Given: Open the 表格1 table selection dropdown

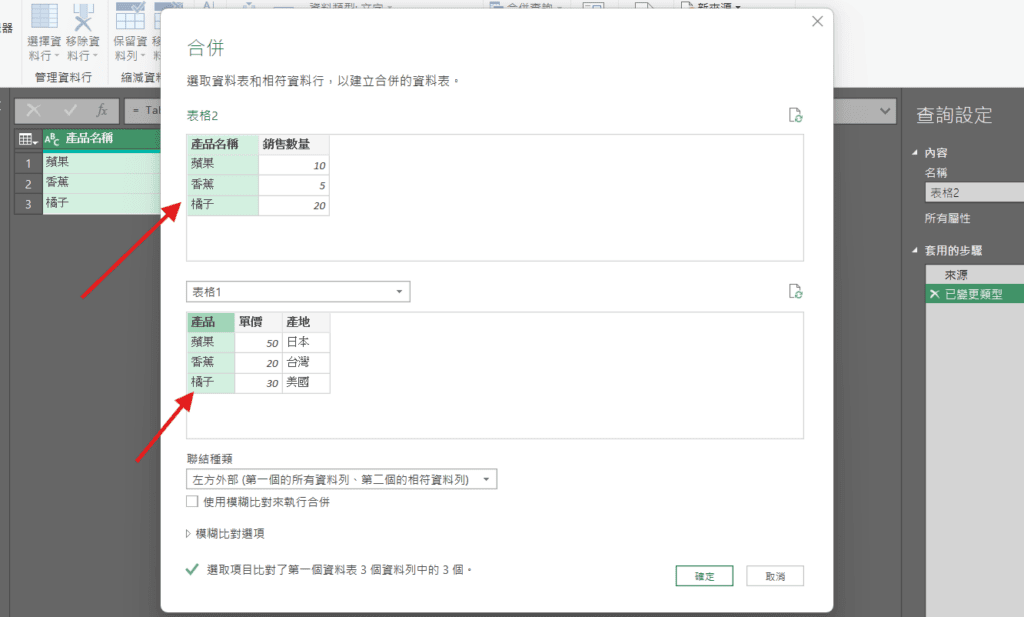Looking at the screenshot, I should click(298, 291).
